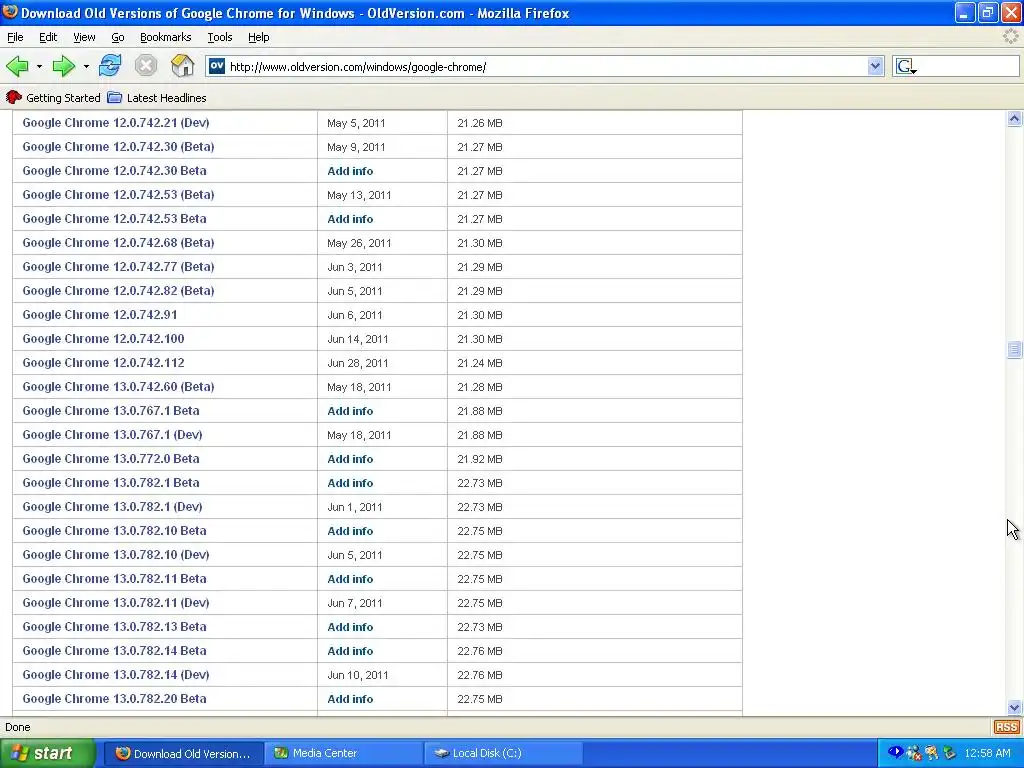Open Google Chrome 12.0.742.68 (Beta) link
Image resolution: width=1024 pixels, height=768 pixels.
(x=118, y=243)
